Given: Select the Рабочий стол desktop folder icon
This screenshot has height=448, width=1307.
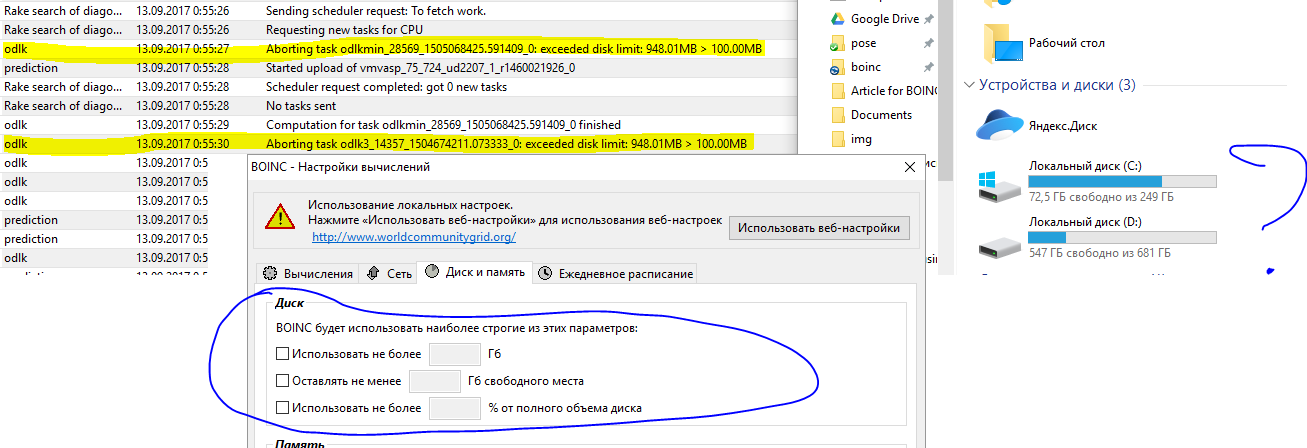Looking at the screenshot, I should click(1003, 45).
